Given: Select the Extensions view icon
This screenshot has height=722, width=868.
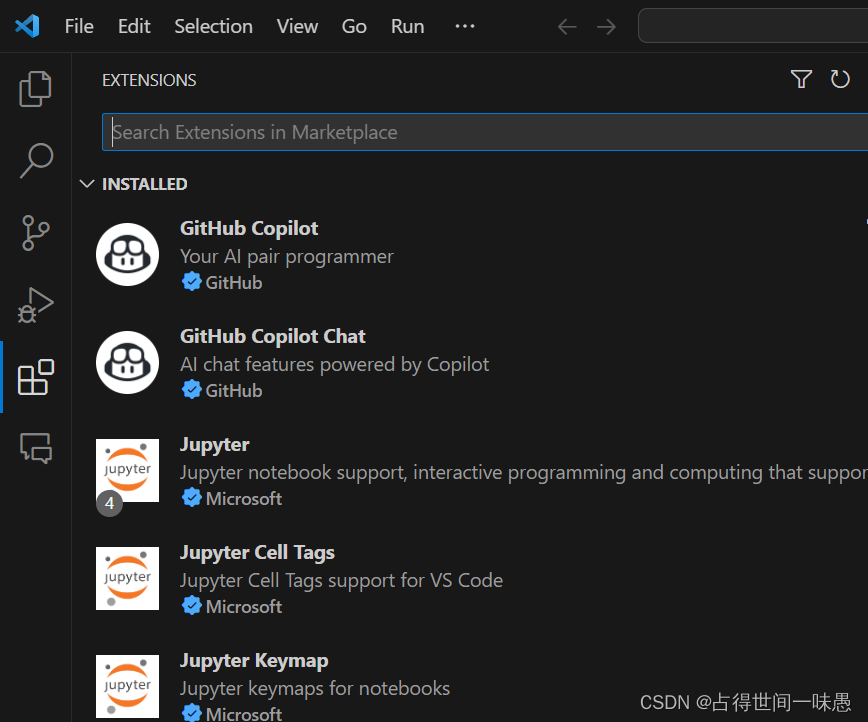Looking at the screenshot, I should pos(35,377).
